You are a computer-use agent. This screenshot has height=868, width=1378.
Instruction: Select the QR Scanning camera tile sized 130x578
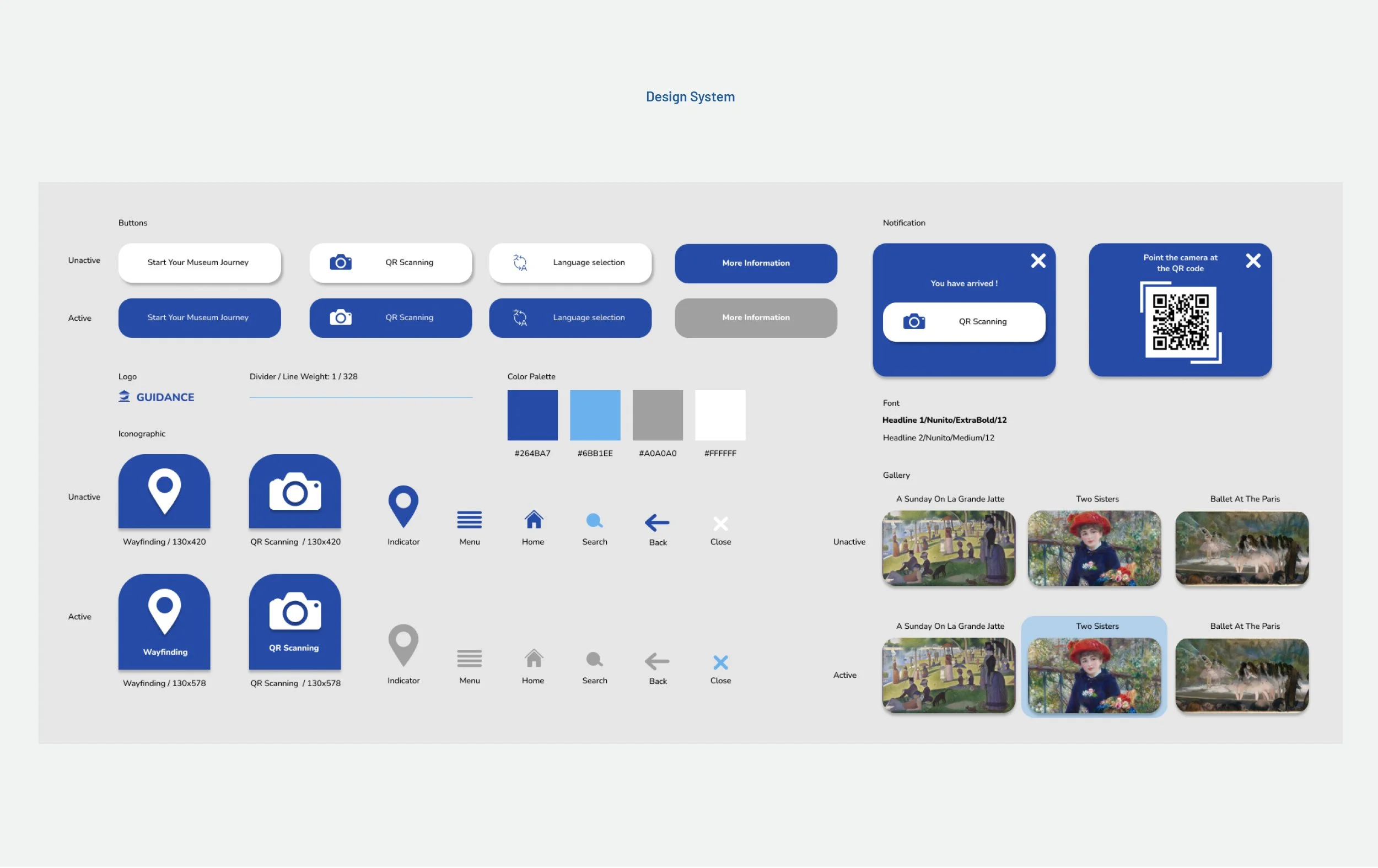point(295,623)
